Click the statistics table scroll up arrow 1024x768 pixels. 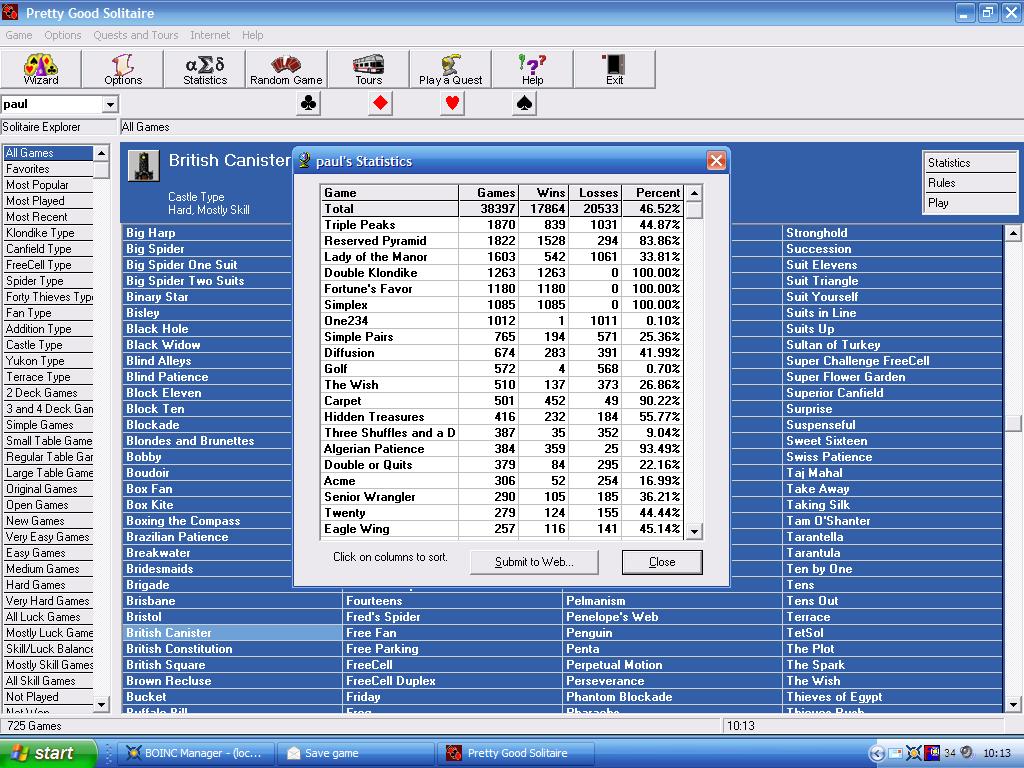694,193
